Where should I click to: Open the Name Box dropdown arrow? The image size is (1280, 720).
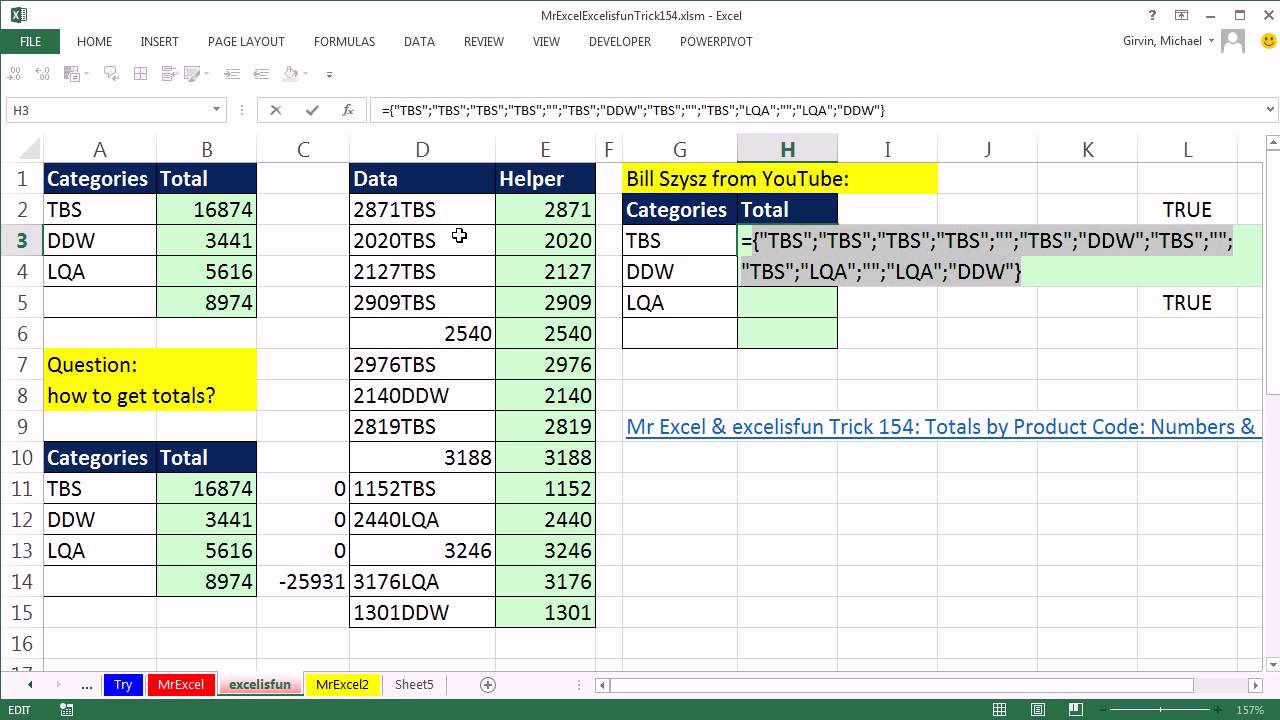[216, 110]
